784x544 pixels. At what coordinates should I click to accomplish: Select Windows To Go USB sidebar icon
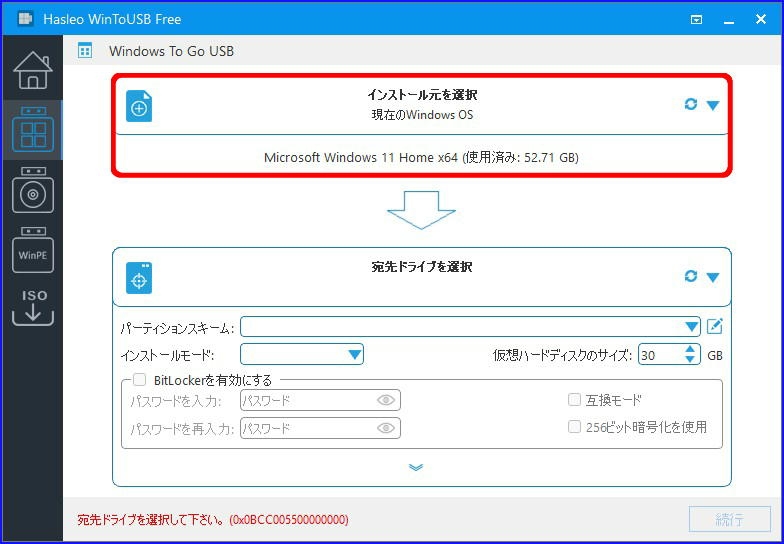point(33,130)
